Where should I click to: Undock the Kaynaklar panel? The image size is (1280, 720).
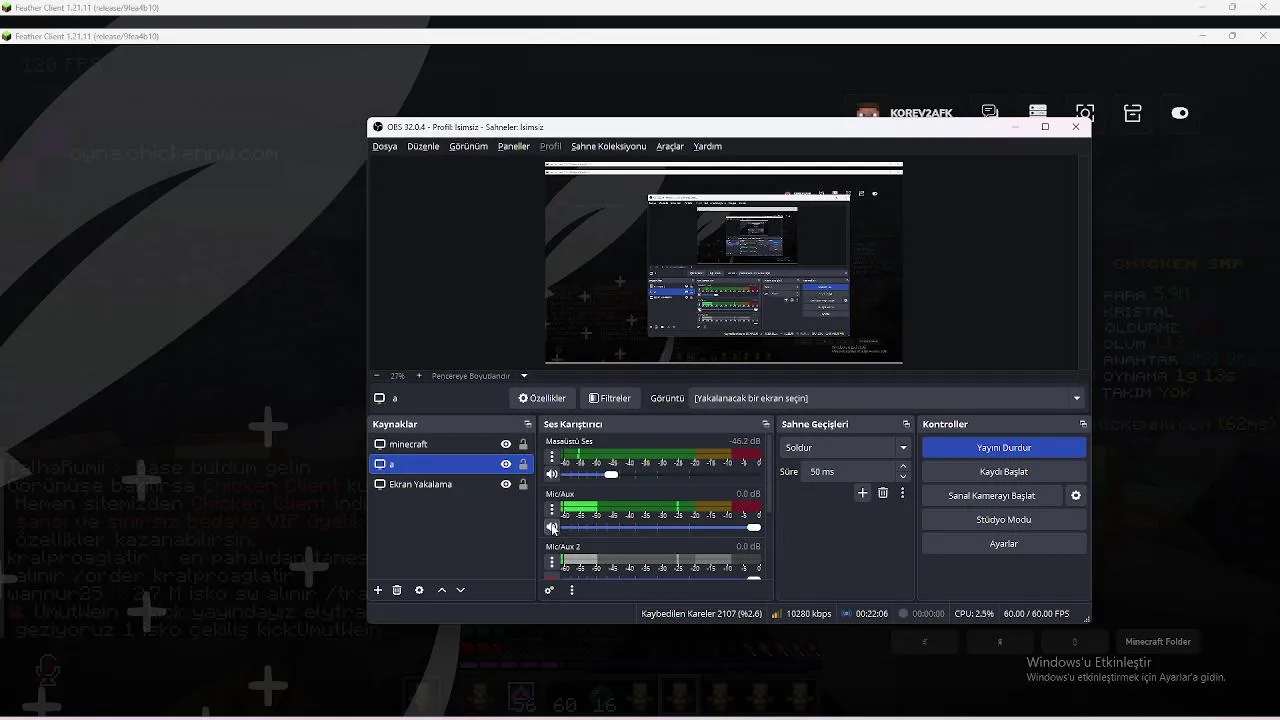(x=528, y=424)
